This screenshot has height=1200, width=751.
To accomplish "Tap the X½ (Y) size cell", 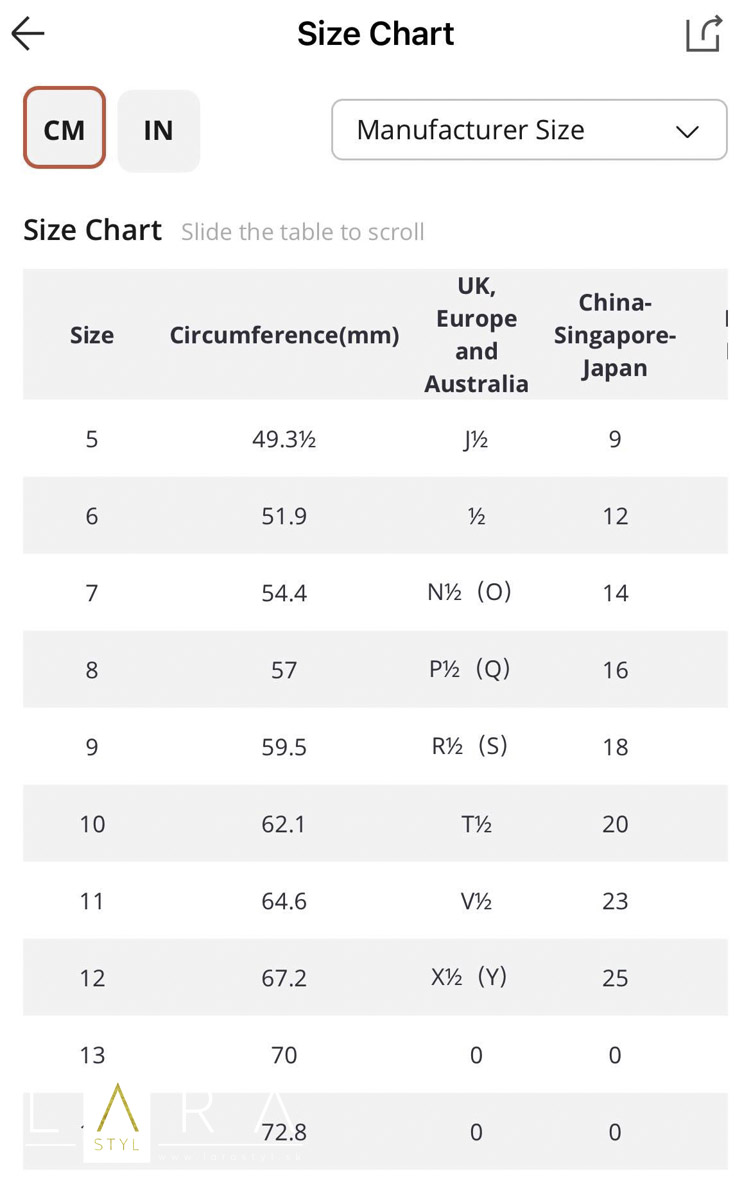I will [469, 977].
